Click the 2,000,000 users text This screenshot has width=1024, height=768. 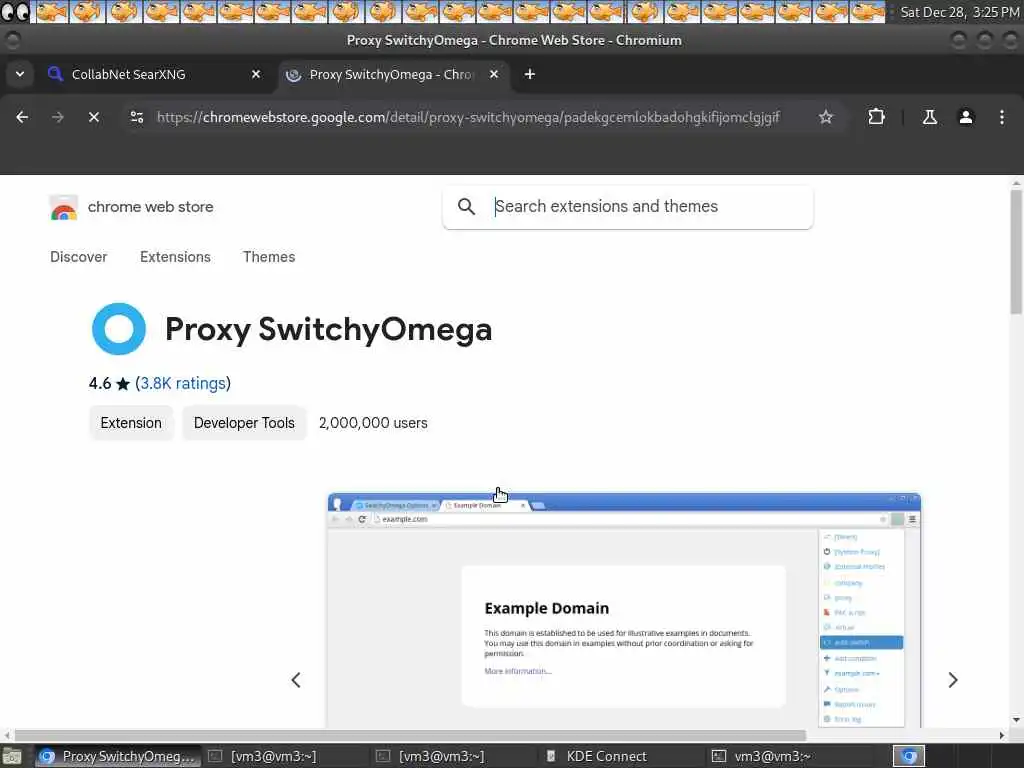[x=373, y=423]
